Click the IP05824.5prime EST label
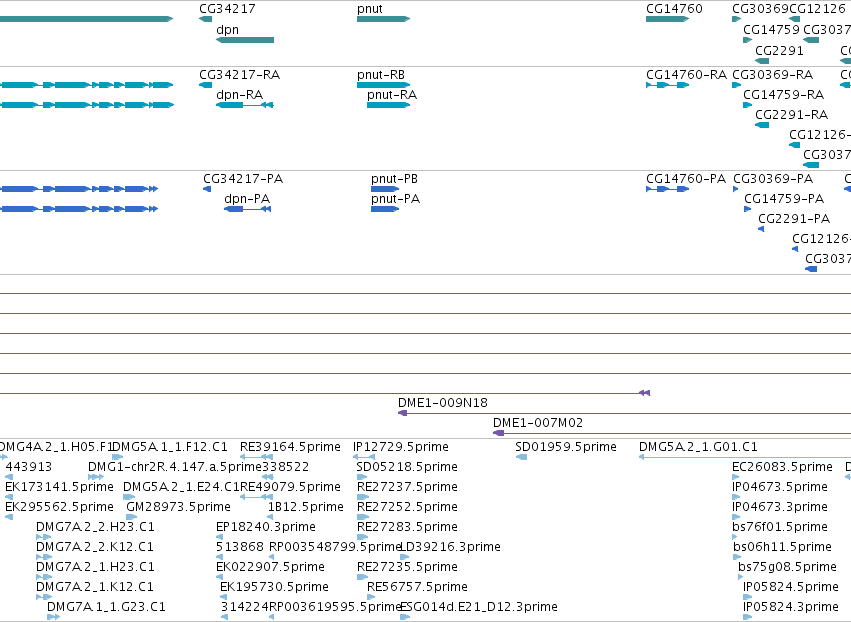This screenshot has height=622, width=851. (x=791, y=588)
